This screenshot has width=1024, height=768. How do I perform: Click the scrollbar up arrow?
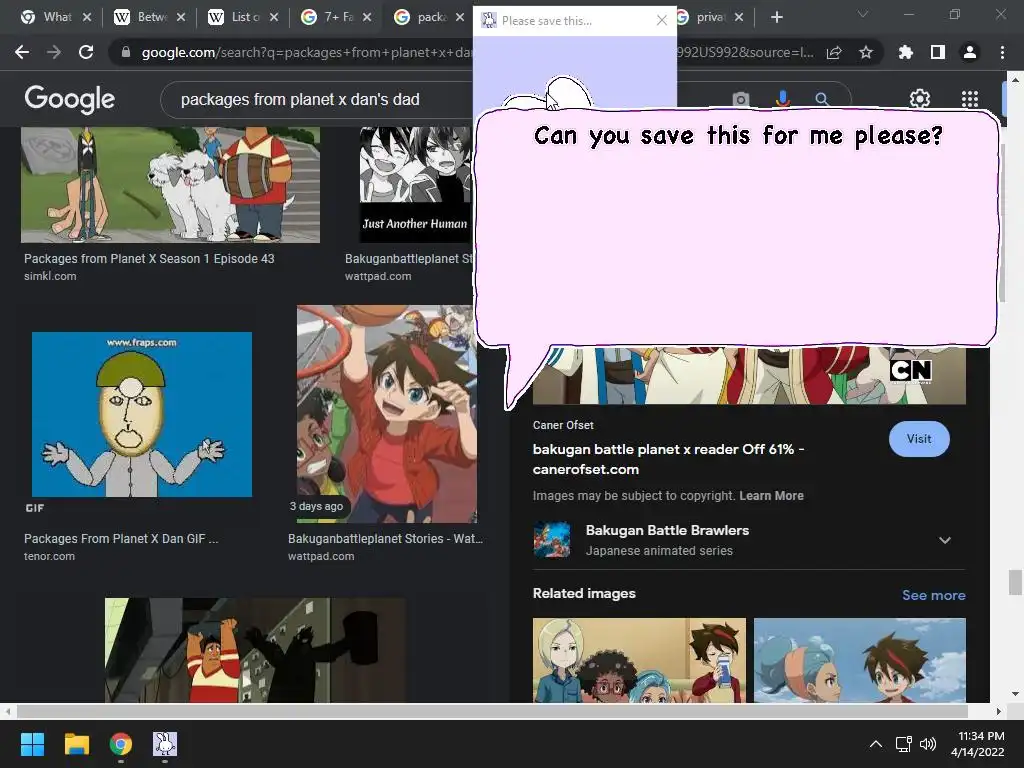(x=1015, y=80)
